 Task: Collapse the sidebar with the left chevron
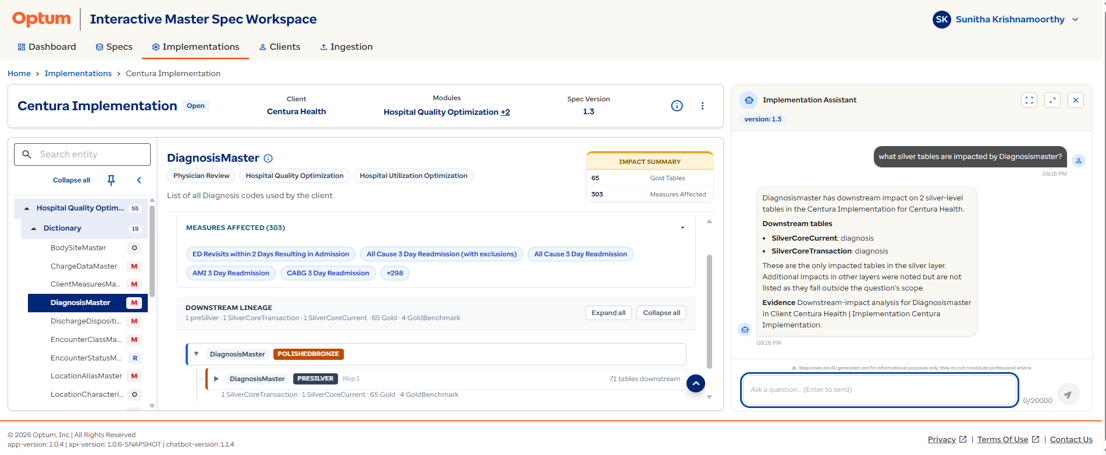139,180
